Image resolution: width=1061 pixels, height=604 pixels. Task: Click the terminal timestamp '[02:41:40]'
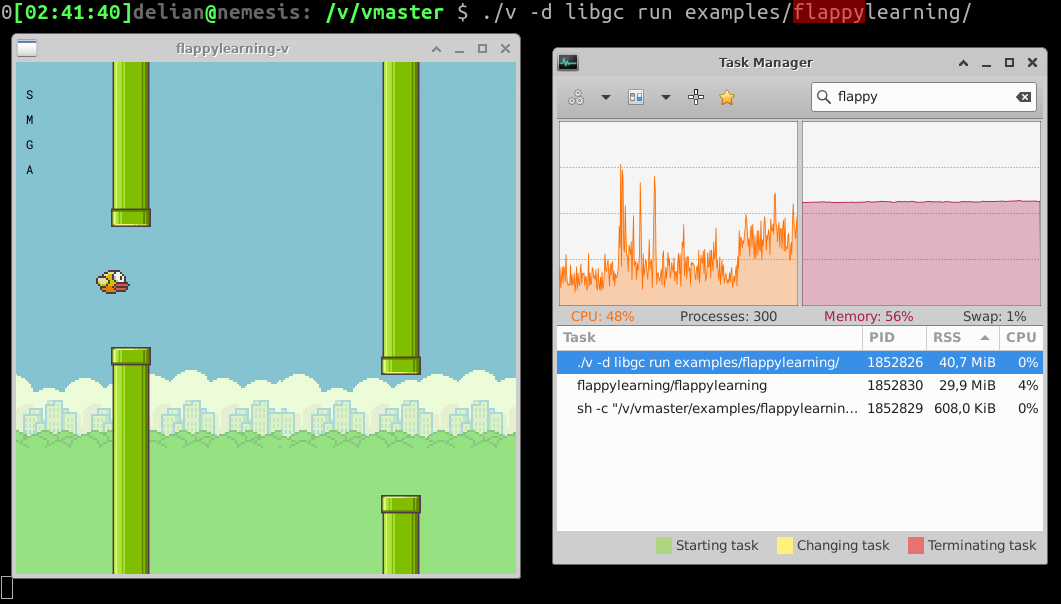tap(73, 12)
